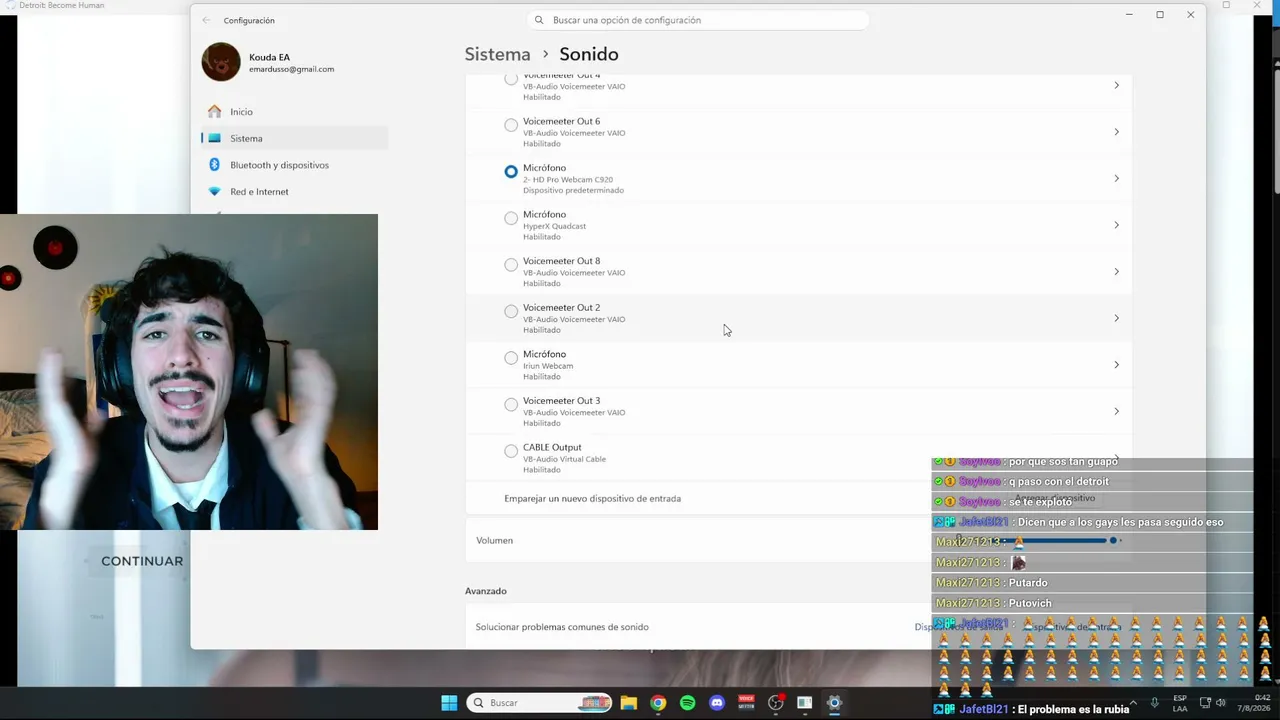Open the clock and date flyout
This screenshot has height=720, width=1280.
(x=1254, y=703)
